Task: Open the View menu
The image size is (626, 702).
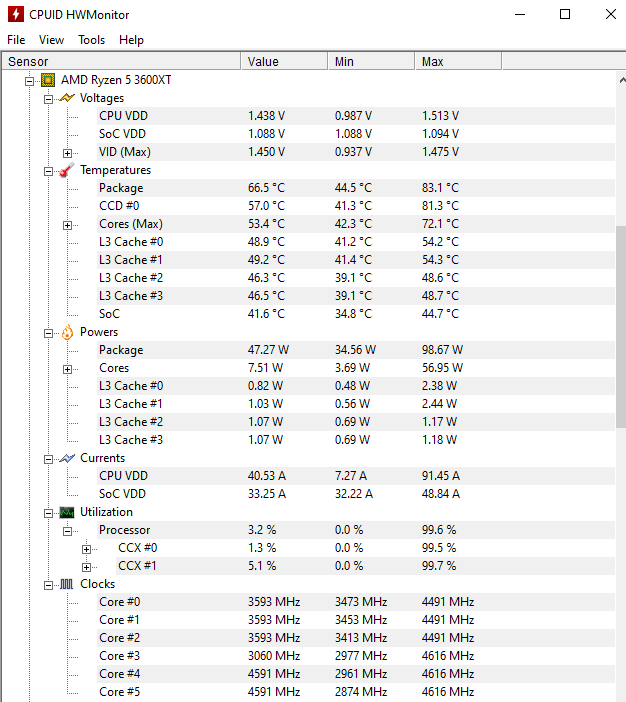Action: point(51,40)
